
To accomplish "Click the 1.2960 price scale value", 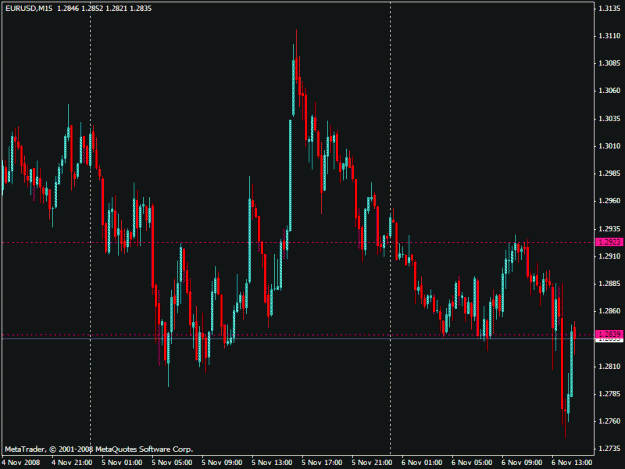I will point(609,201).
